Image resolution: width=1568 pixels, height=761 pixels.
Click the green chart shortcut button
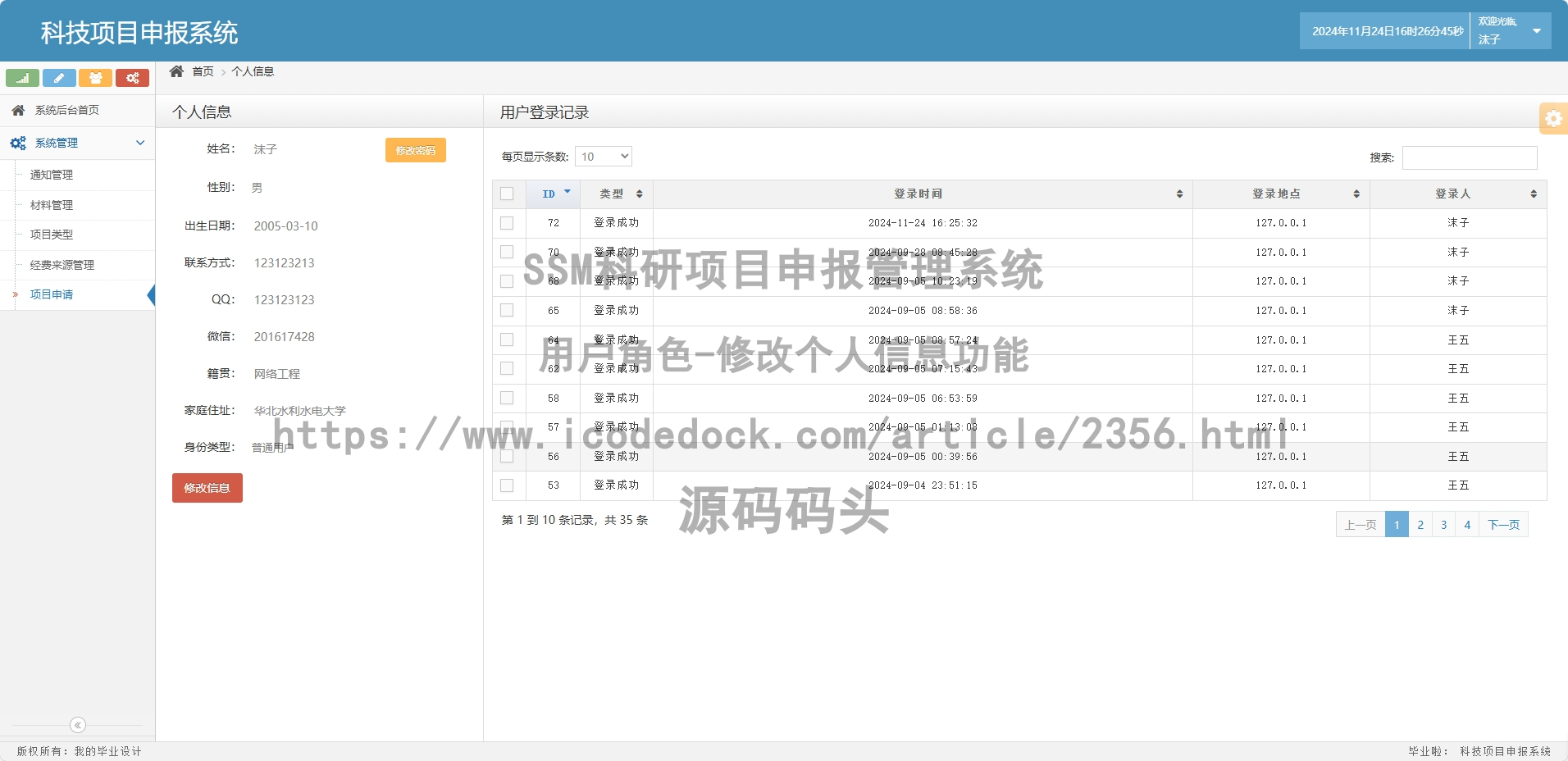click(x=23, y=78)
